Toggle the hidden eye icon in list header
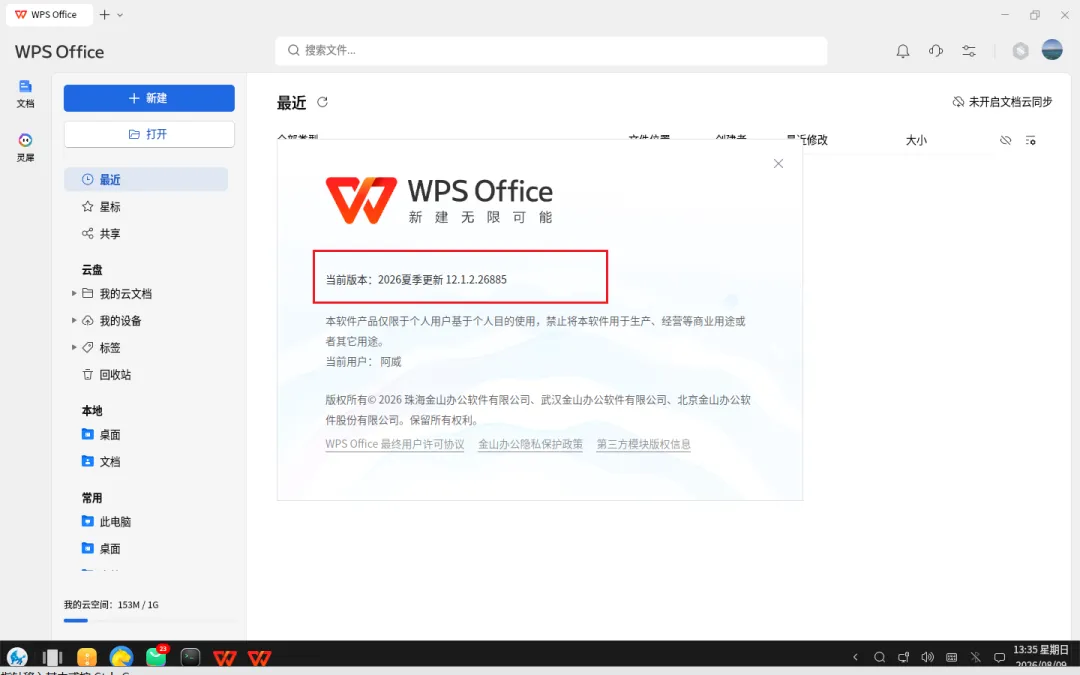This screenshot has width=1080, height=675. 1006,141
